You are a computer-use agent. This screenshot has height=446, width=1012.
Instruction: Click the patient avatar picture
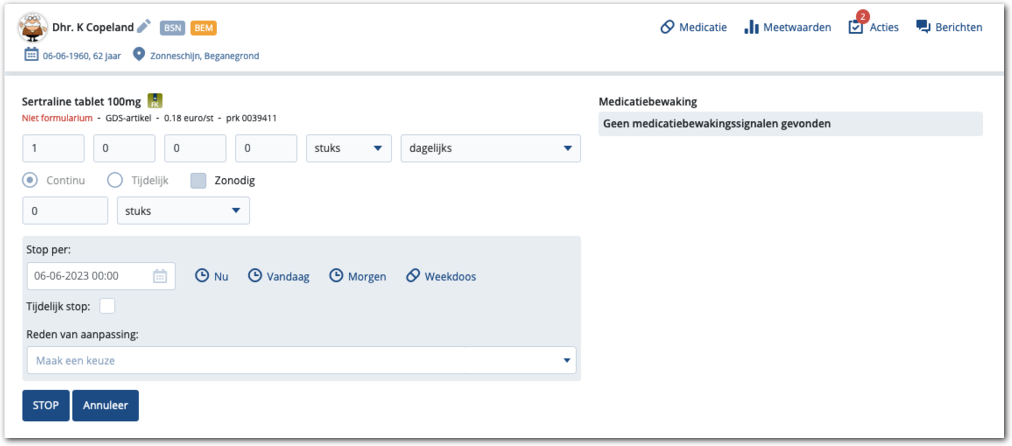click(36, 27)
